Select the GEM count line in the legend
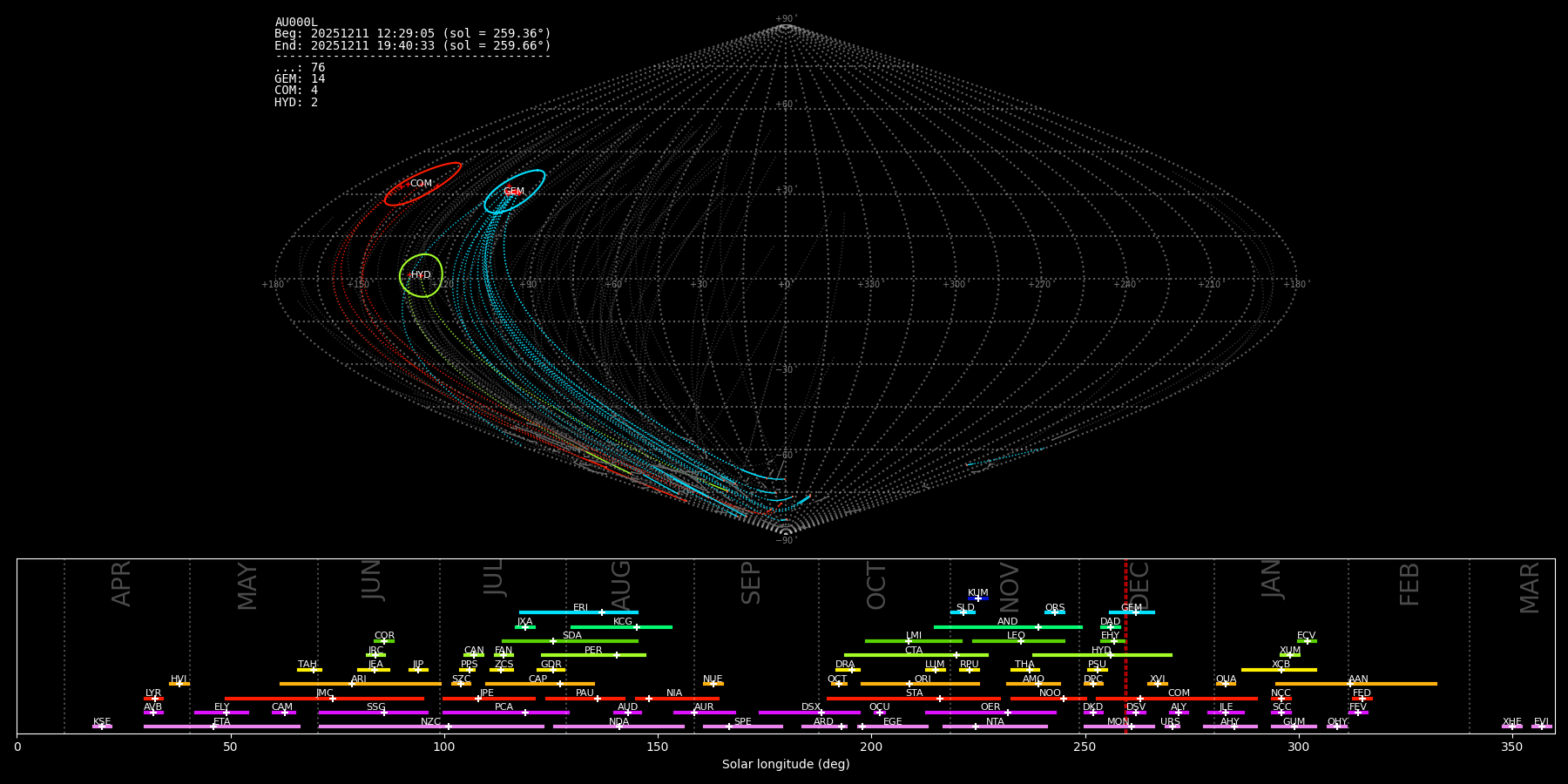This screenshot has height=784, width=1568. tap(300, 79)
